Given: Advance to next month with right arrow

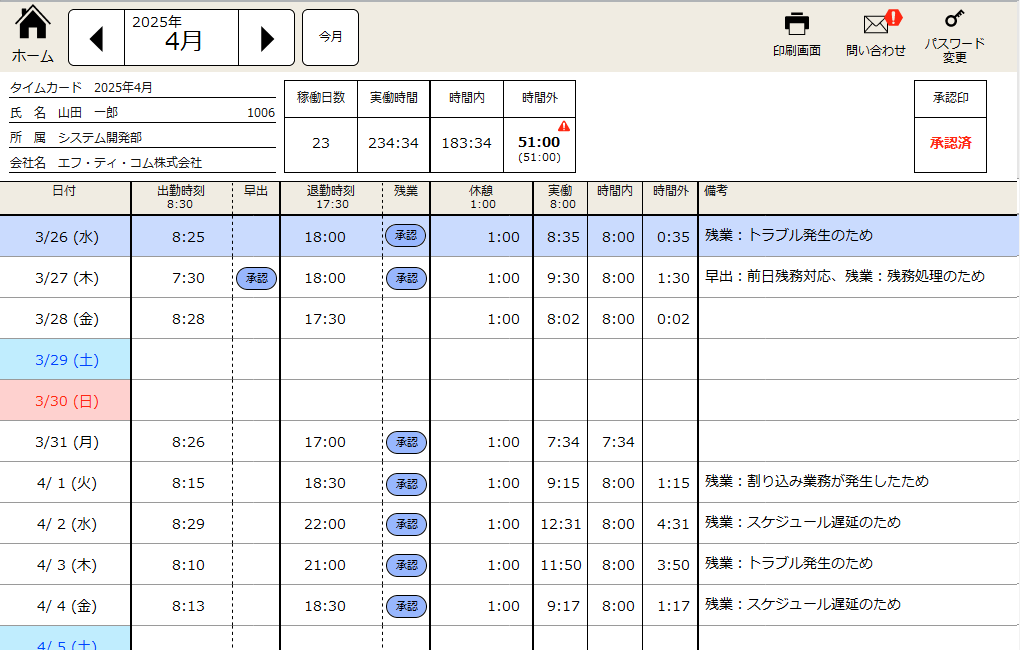Looking at the screenshot, I should point(266,38).
